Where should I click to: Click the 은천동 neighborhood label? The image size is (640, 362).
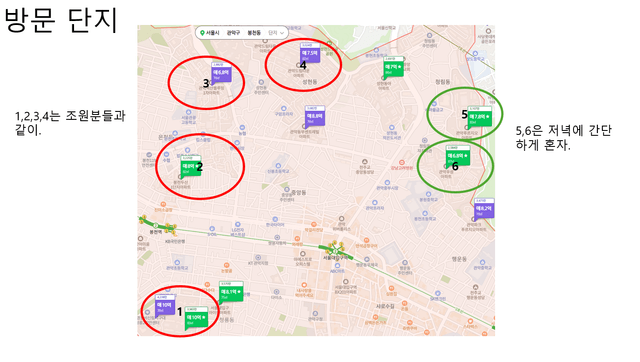tap(166, 137)
